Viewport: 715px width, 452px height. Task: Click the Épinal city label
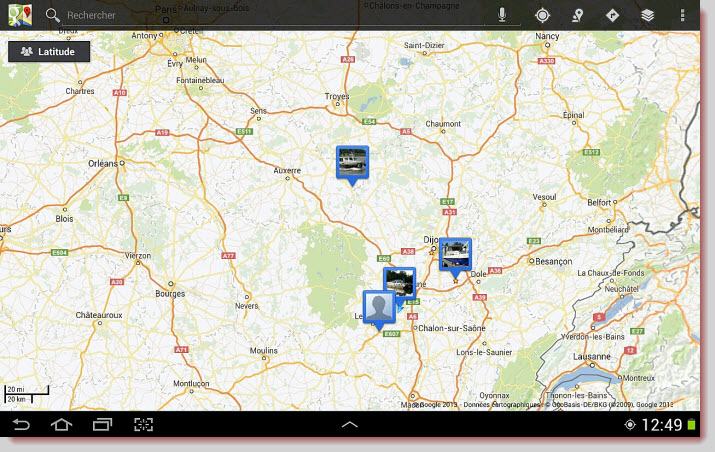point(574,115)
